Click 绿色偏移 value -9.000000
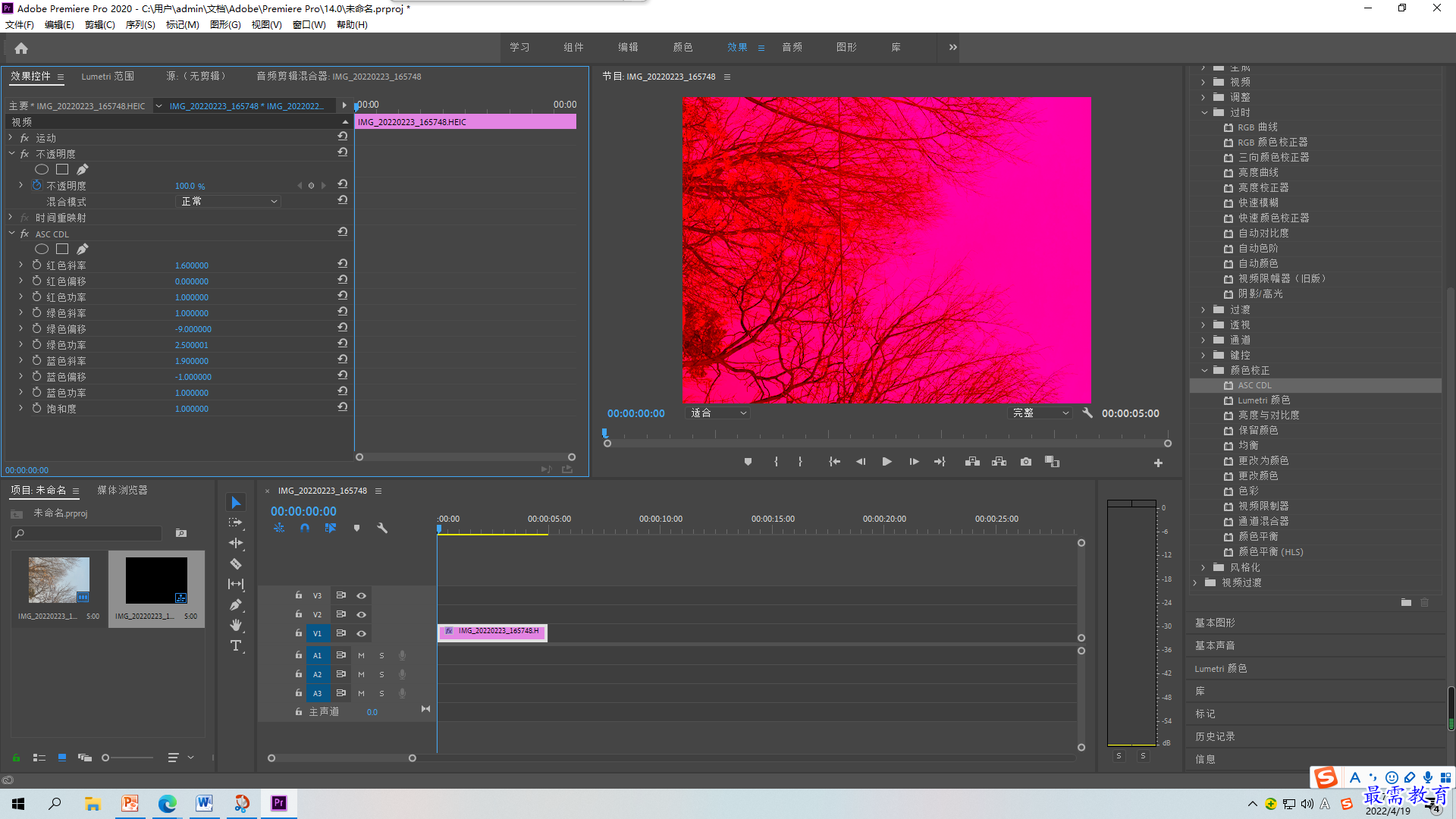Image resolution: width=1456 pixels, height=819 pixels. (x=193, y=329)
